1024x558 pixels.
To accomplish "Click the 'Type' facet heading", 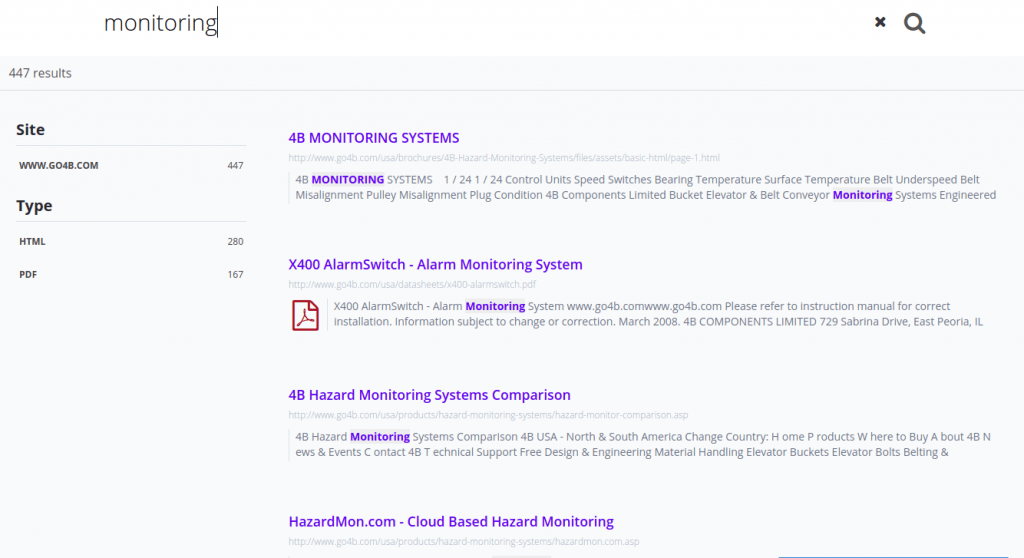I will (34, 206).
